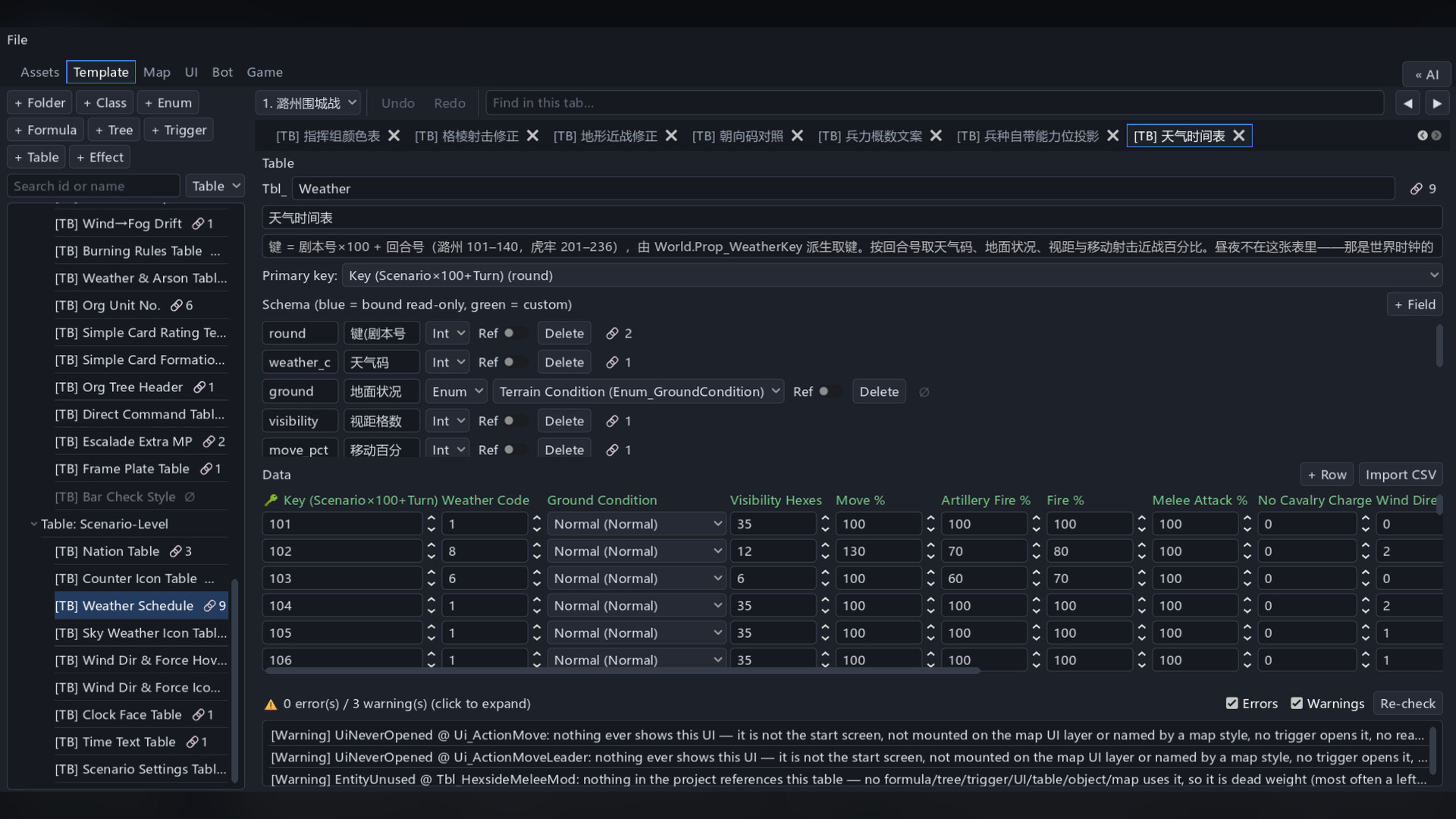Click the link reference icon beside Tbl_ Weather

point(1416,189)
